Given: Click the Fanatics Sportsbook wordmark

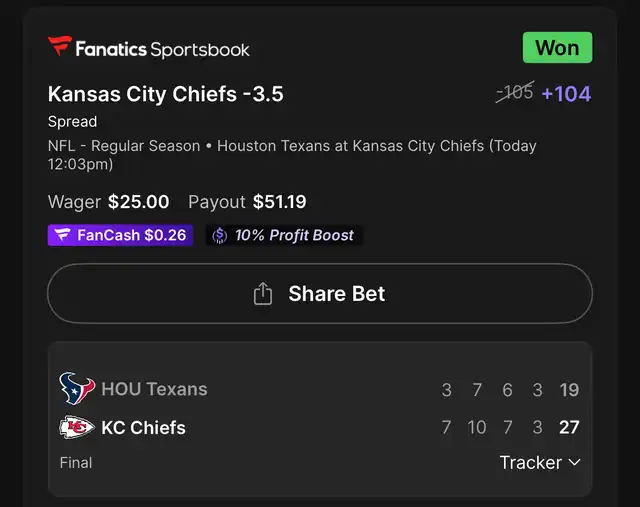Looking at the screenshot, I should point(162,49).
